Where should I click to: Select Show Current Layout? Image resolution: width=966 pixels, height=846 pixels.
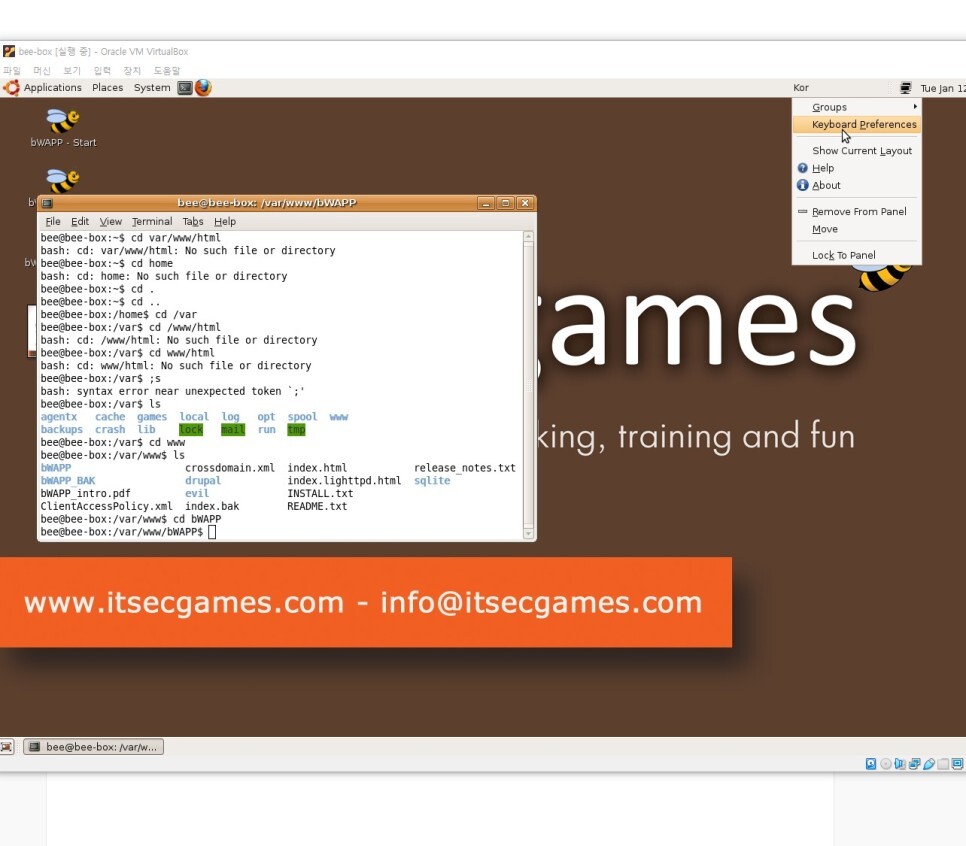click(857, 150)
